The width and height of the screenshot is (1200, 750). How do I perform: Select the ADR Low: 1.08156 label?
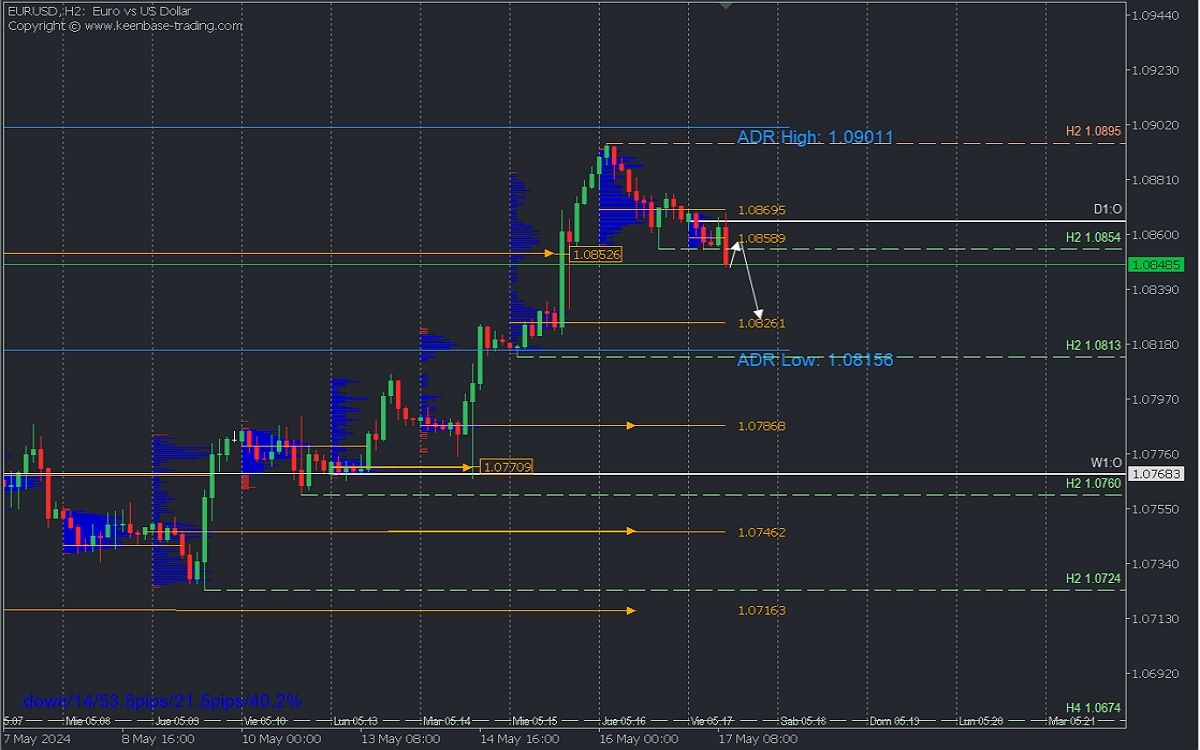(x=815, y=360)
